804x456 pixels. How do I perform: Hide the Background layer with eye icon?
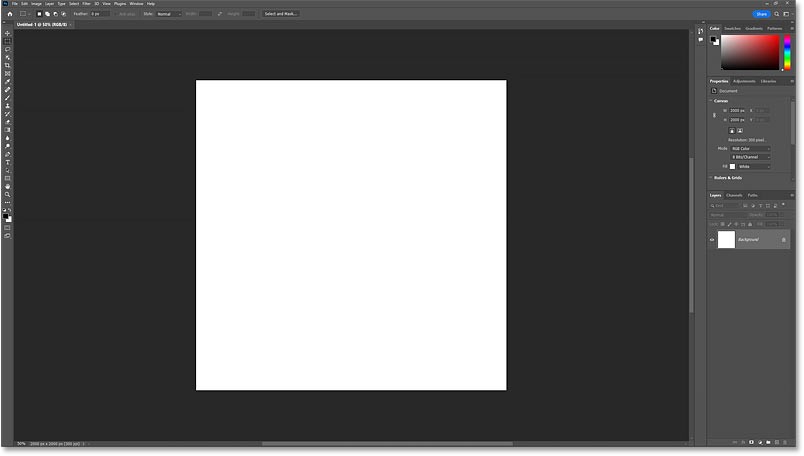[x=712, y=240]
